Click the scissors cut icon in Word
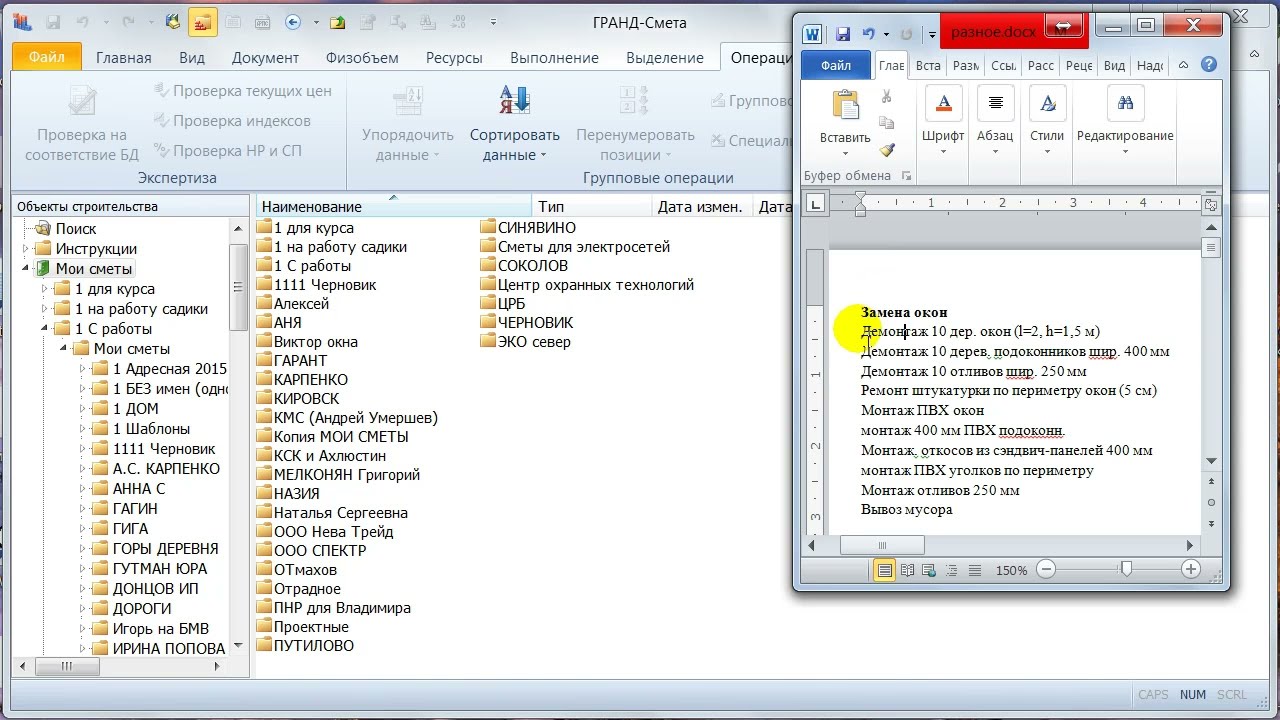The height and width of the screenshot is (720, 1280). (x=886, y=97)
